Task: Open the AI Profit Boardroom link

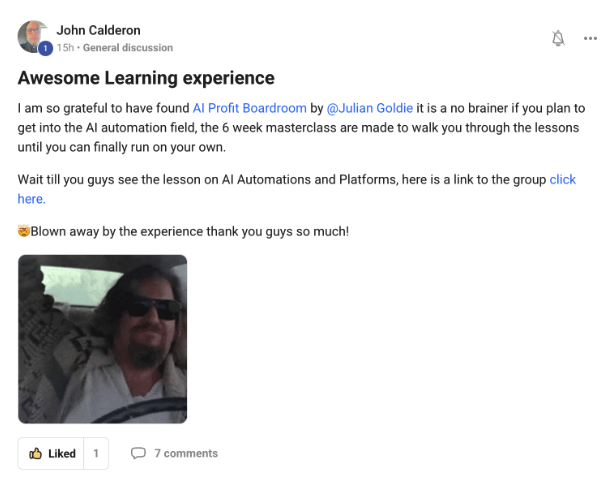Action: point(249,108)
